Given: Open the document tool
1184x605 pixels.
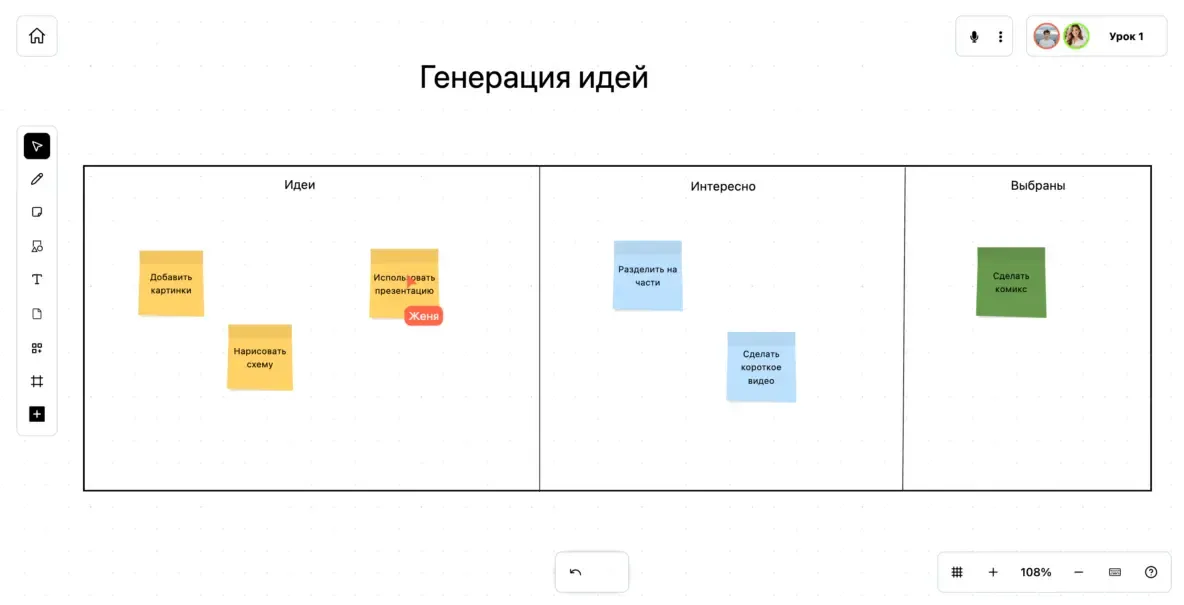Looking at the screenshot, I should (x=36, y=313).
